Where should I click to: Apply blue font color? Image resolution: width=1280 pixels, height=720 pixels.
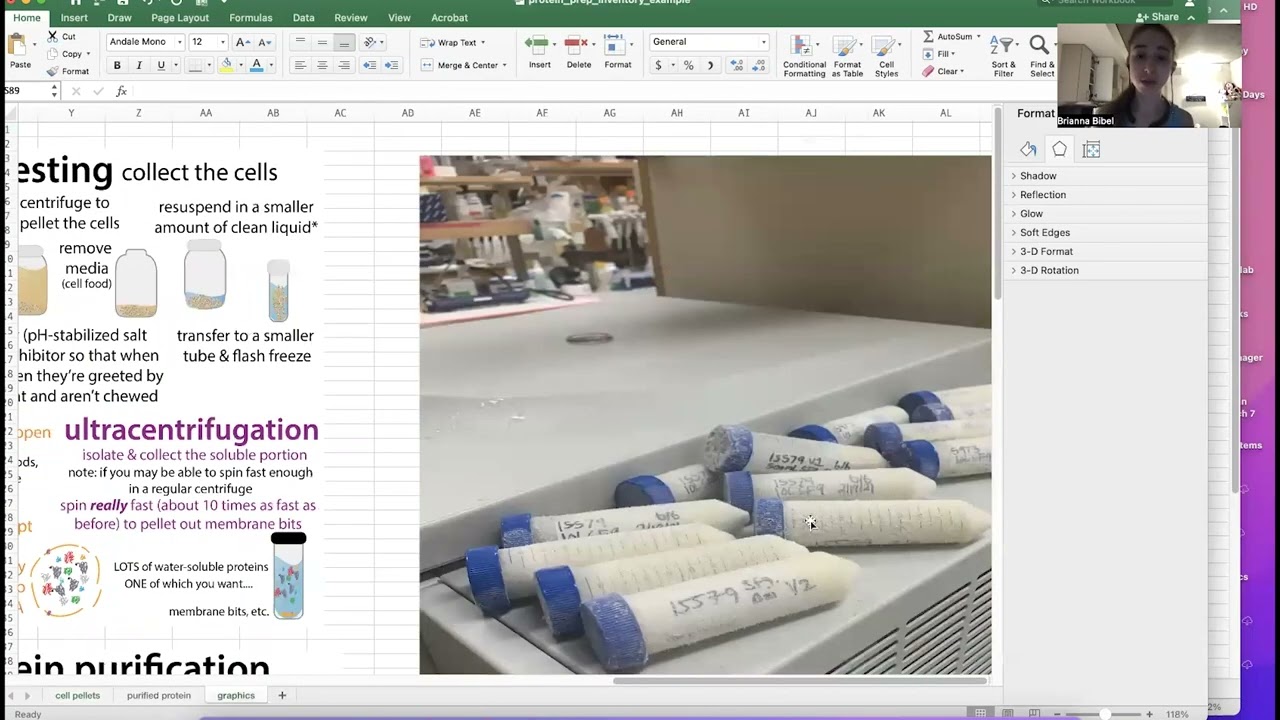point(257,65)
